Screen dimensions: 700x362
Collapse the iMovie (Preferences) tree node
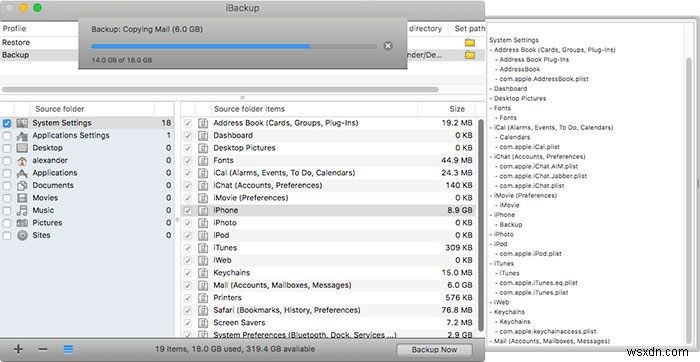(x=491, y=196)
